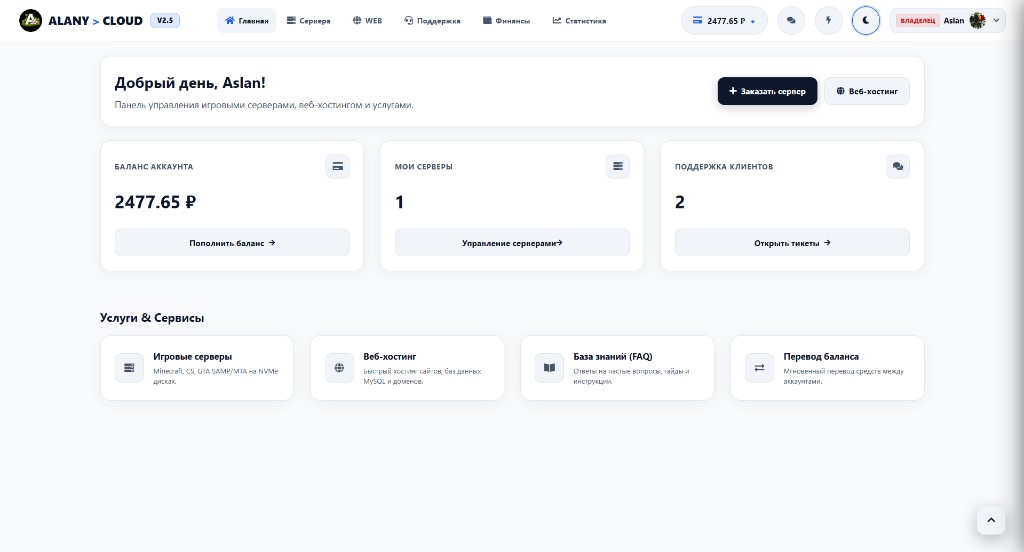Click the 2477.65 ₽ balance amount in card

155,202
